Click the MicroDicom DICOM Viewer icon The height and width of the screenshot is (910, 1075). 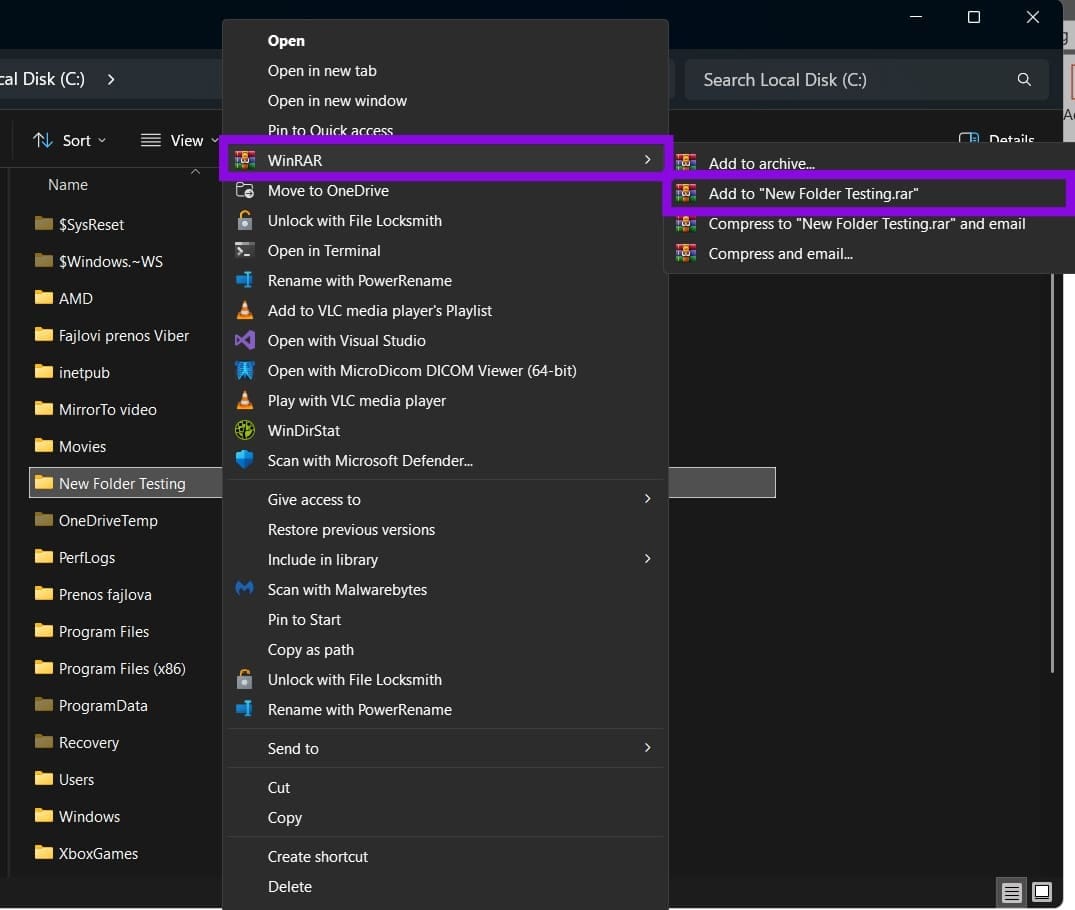point(245,370)
